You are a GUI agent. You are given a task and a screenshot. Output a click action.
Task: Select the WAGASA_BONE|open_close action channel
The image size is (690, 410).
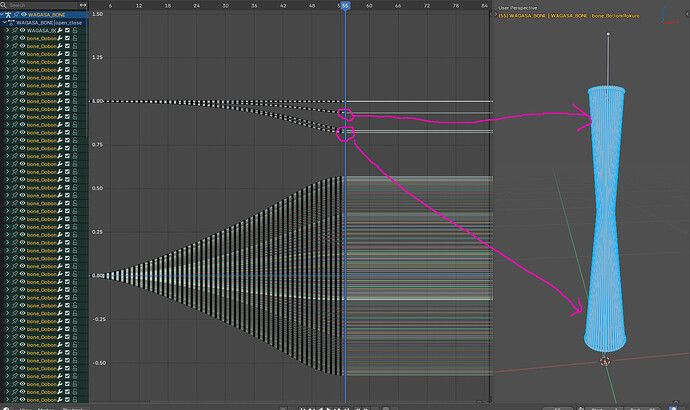coord(49,22)
